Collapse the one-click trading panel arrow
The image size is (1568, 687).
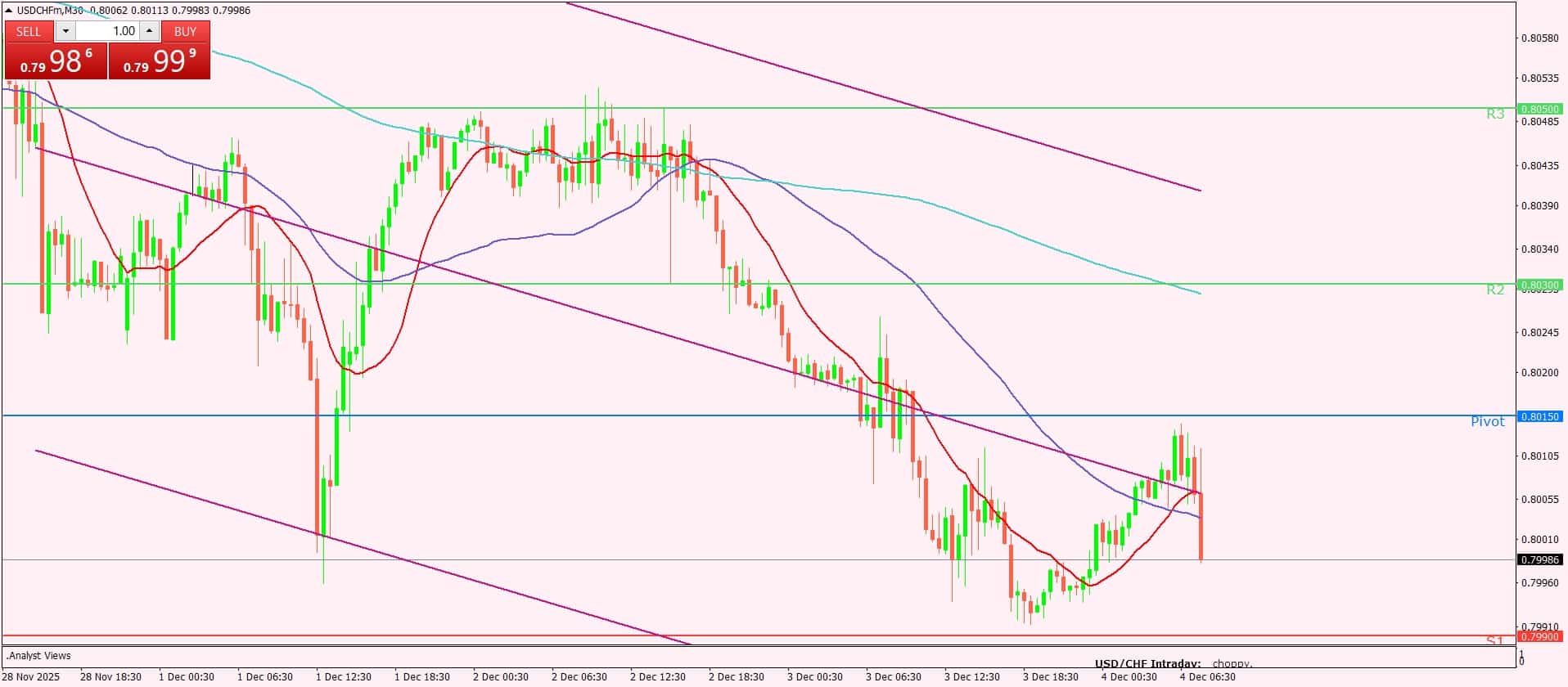(x=9, y=10)
